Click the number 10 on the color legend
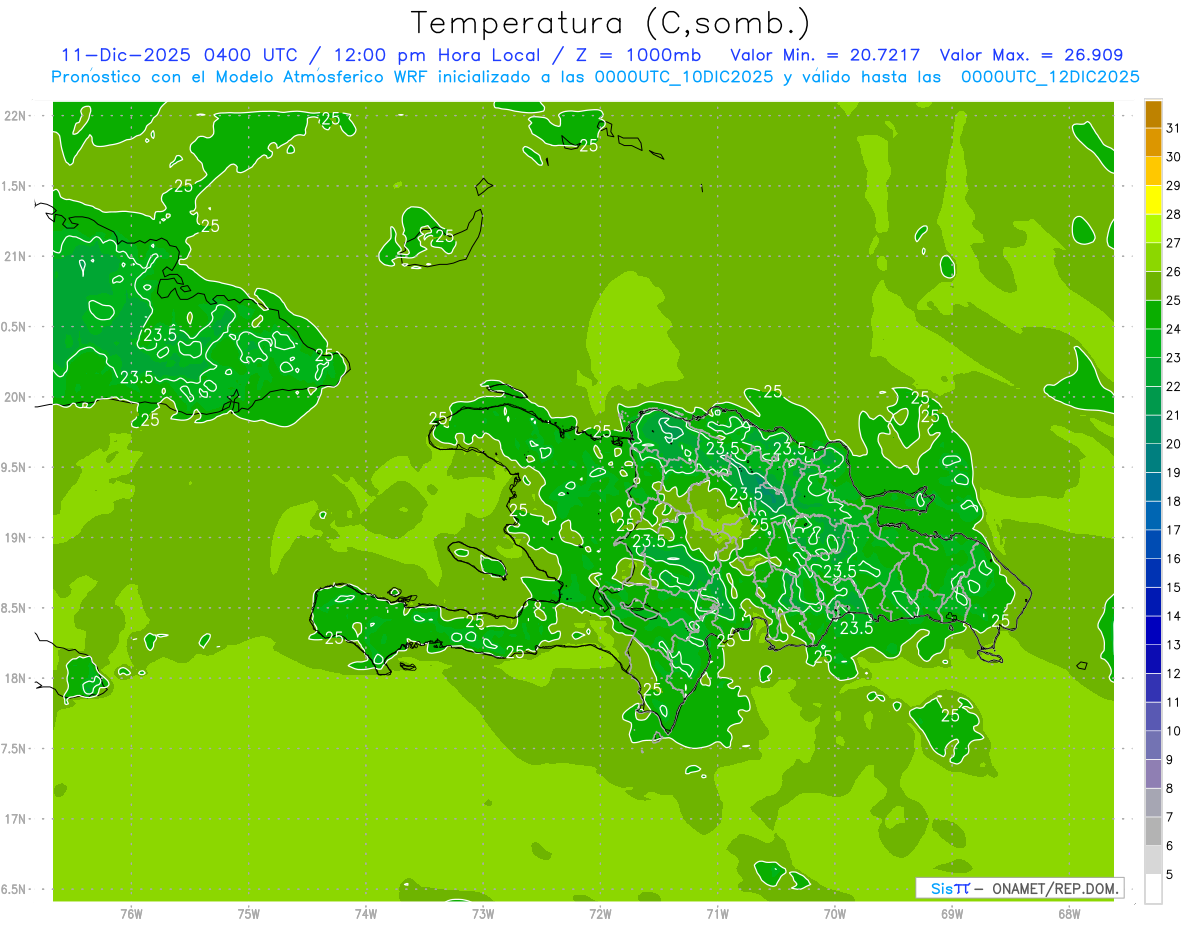This screenshot has height=927, width=1200. (x=1174, y=731)
